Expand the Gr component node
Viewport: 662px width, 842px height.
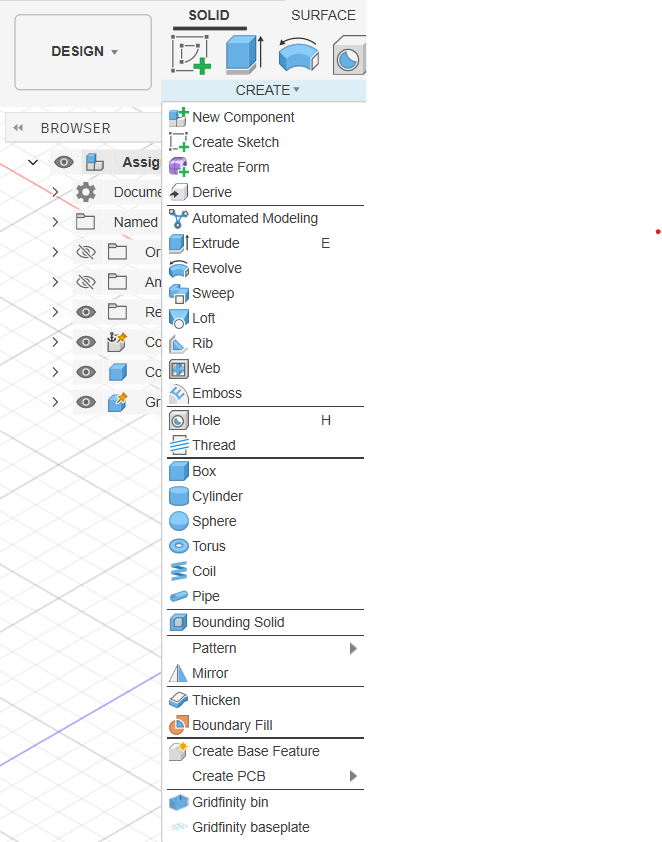(x=55, y=402)
